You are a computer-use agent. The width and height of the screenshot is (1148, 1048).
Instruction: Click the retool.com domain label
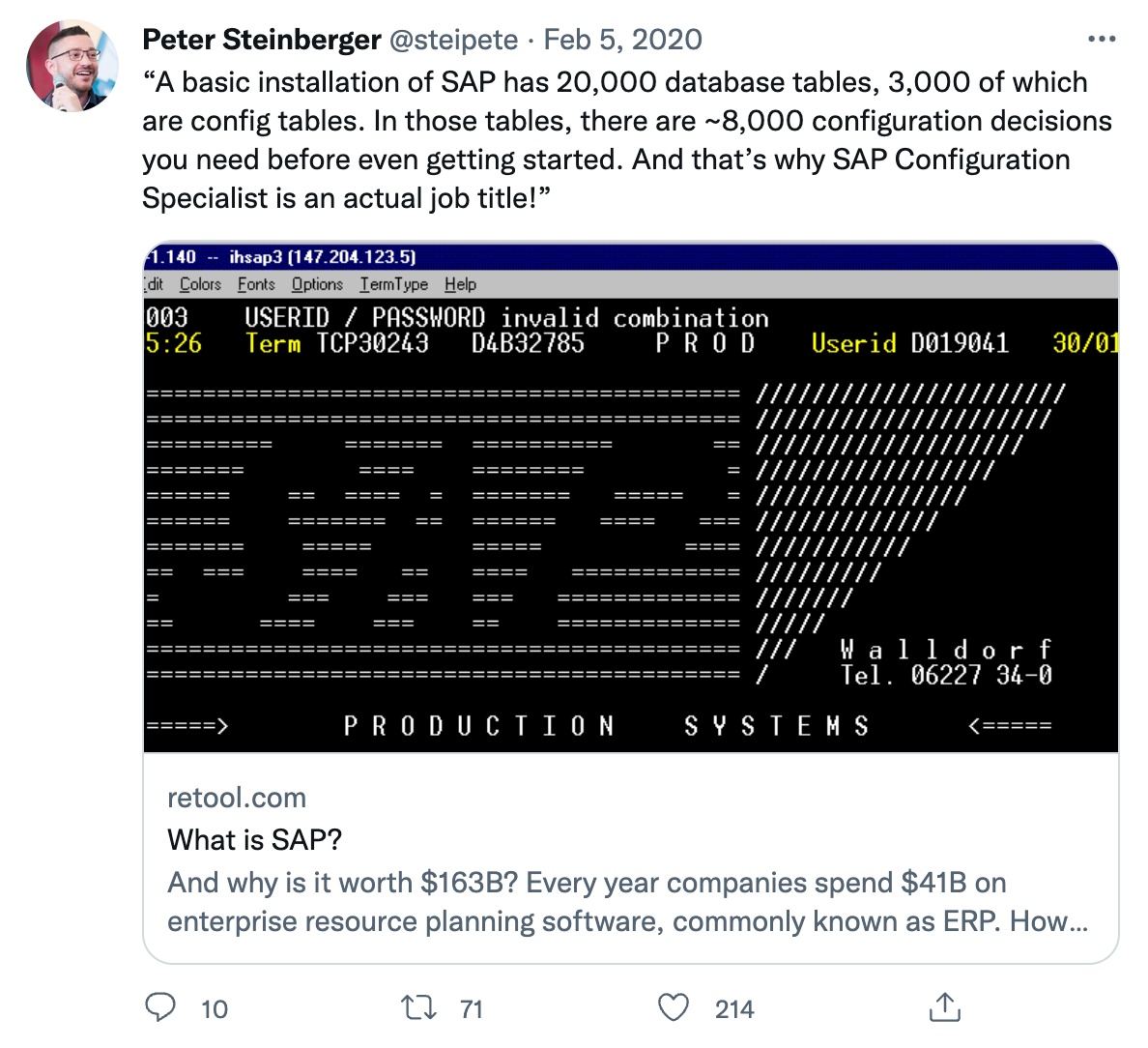coord(237,798)
